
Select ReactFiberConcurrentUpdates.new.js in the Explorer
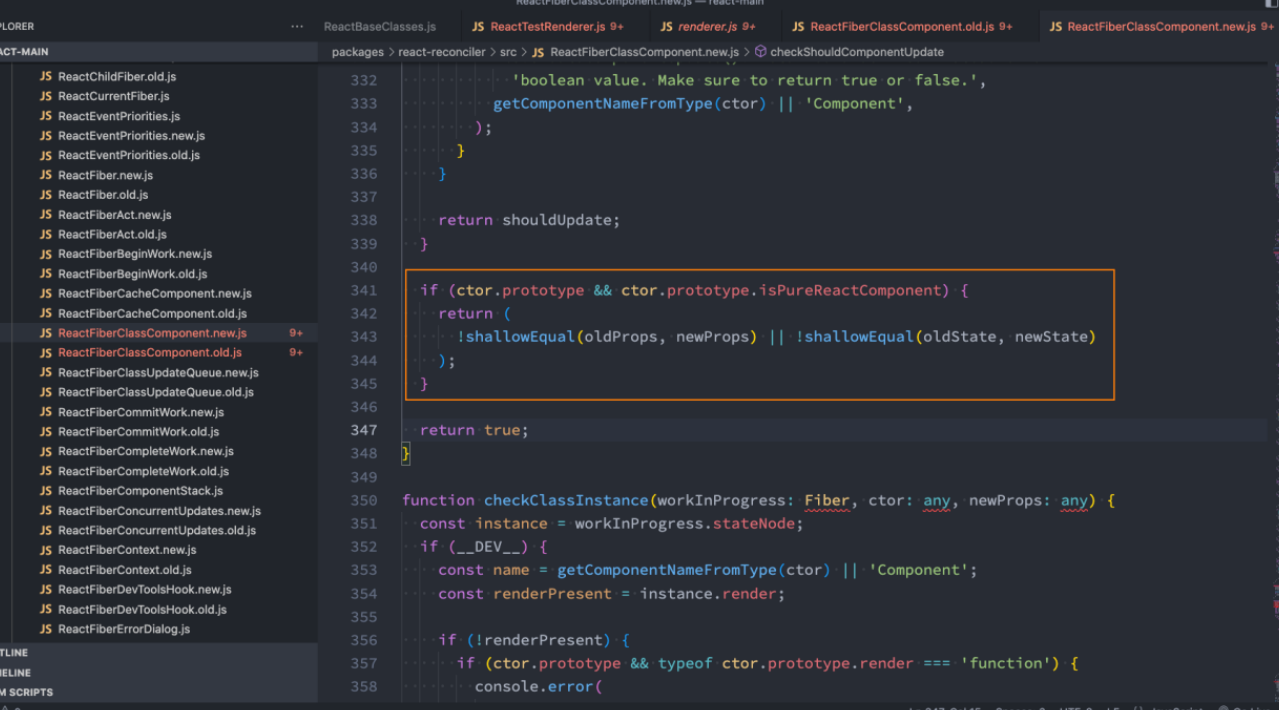tap(159, 511)
